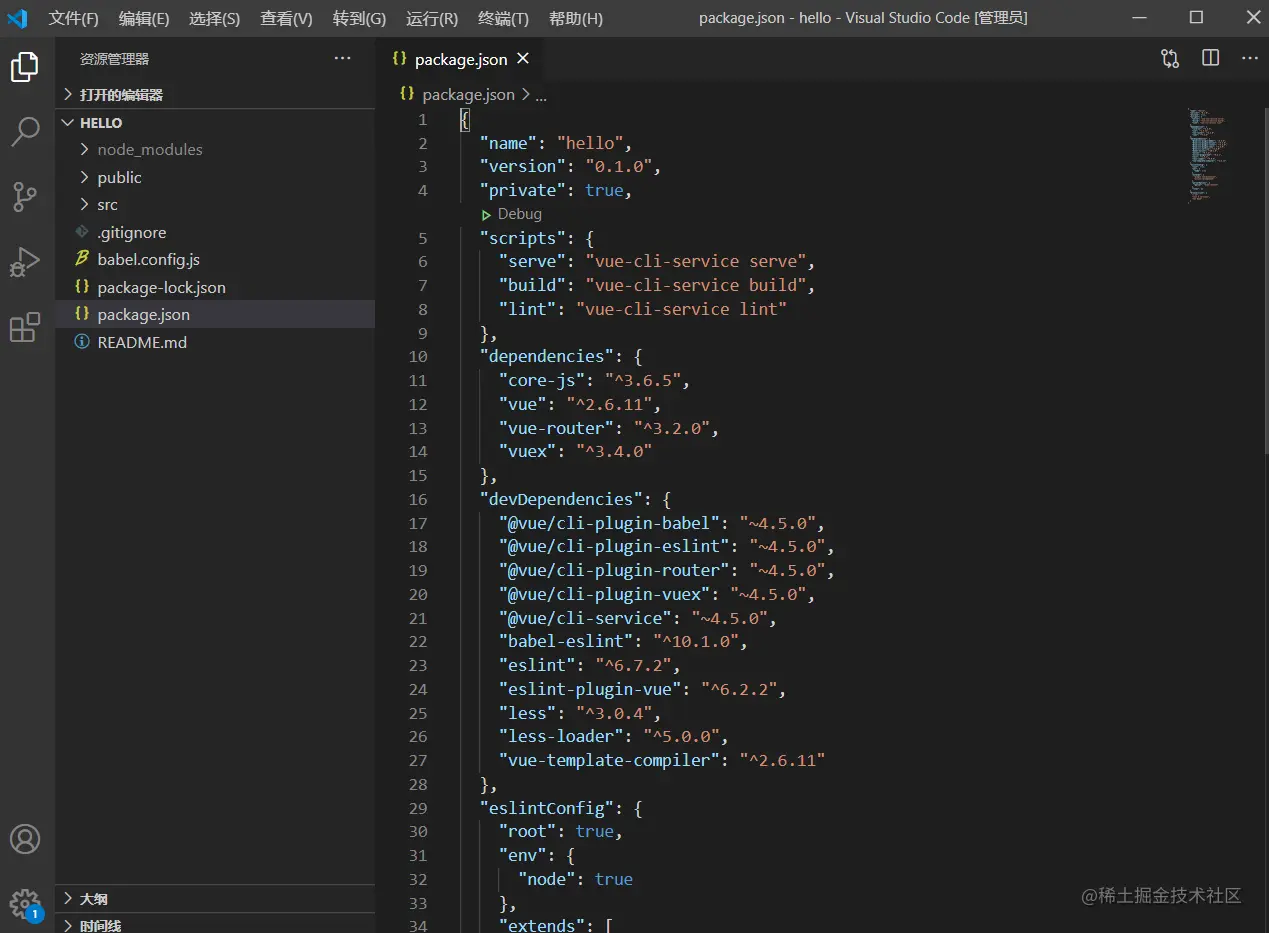The height and width of the screenshot is (933, 1269).
Task: Open the .gitignore file
Action: pos(215,232)
